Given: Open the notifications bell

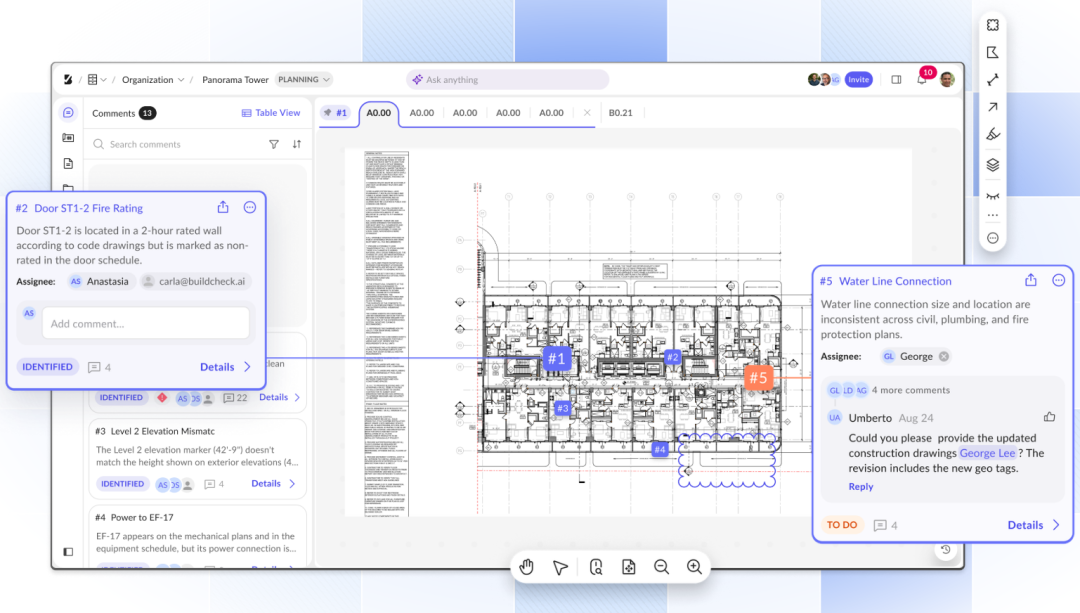Looking at the screenshot, I should (921, 80).
